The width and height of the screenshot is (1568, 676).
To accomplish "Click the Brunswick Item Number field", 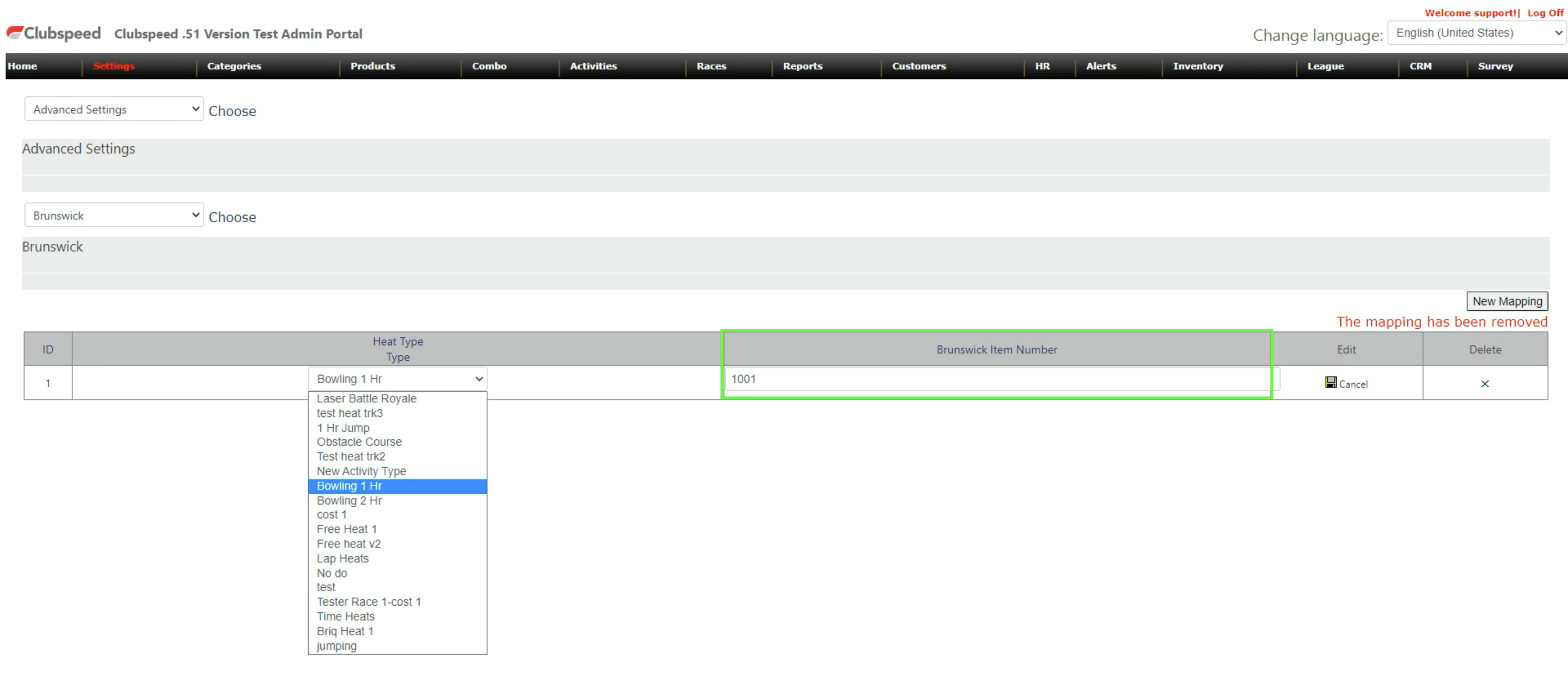I will pyautogui.click(x=1002, y=378).
